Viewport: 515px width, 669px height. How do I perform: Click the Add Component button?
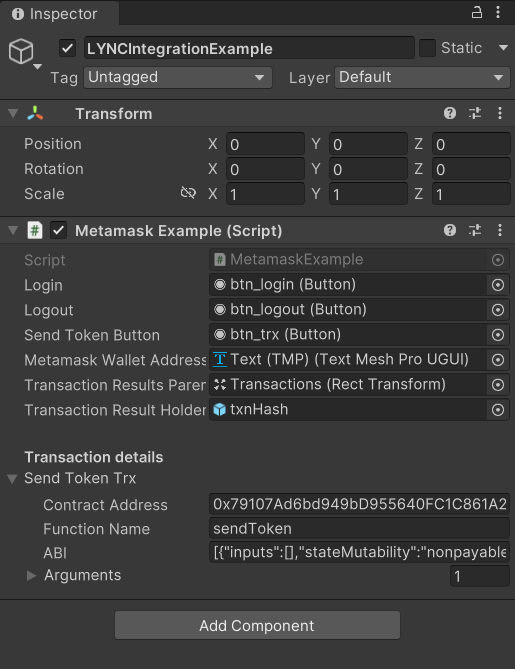tap(257, 625)
